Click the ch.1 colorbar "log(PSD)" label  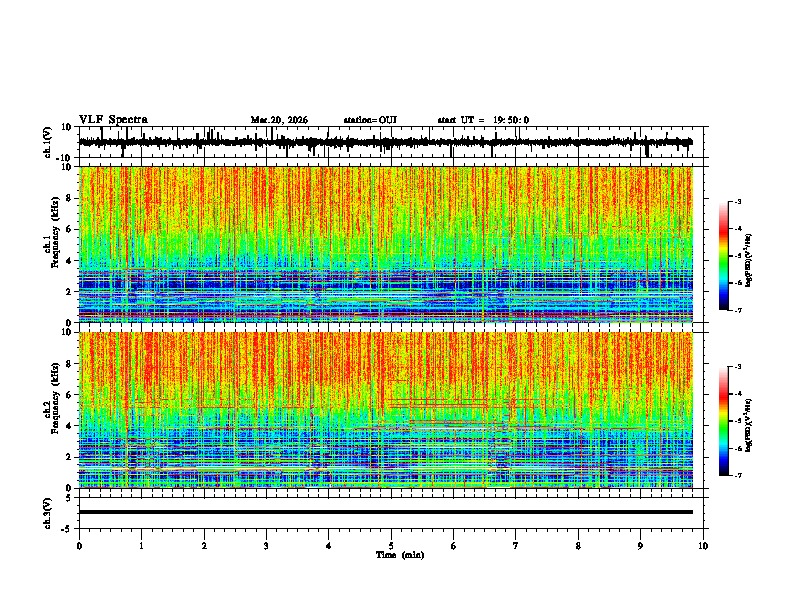point(748,260)
